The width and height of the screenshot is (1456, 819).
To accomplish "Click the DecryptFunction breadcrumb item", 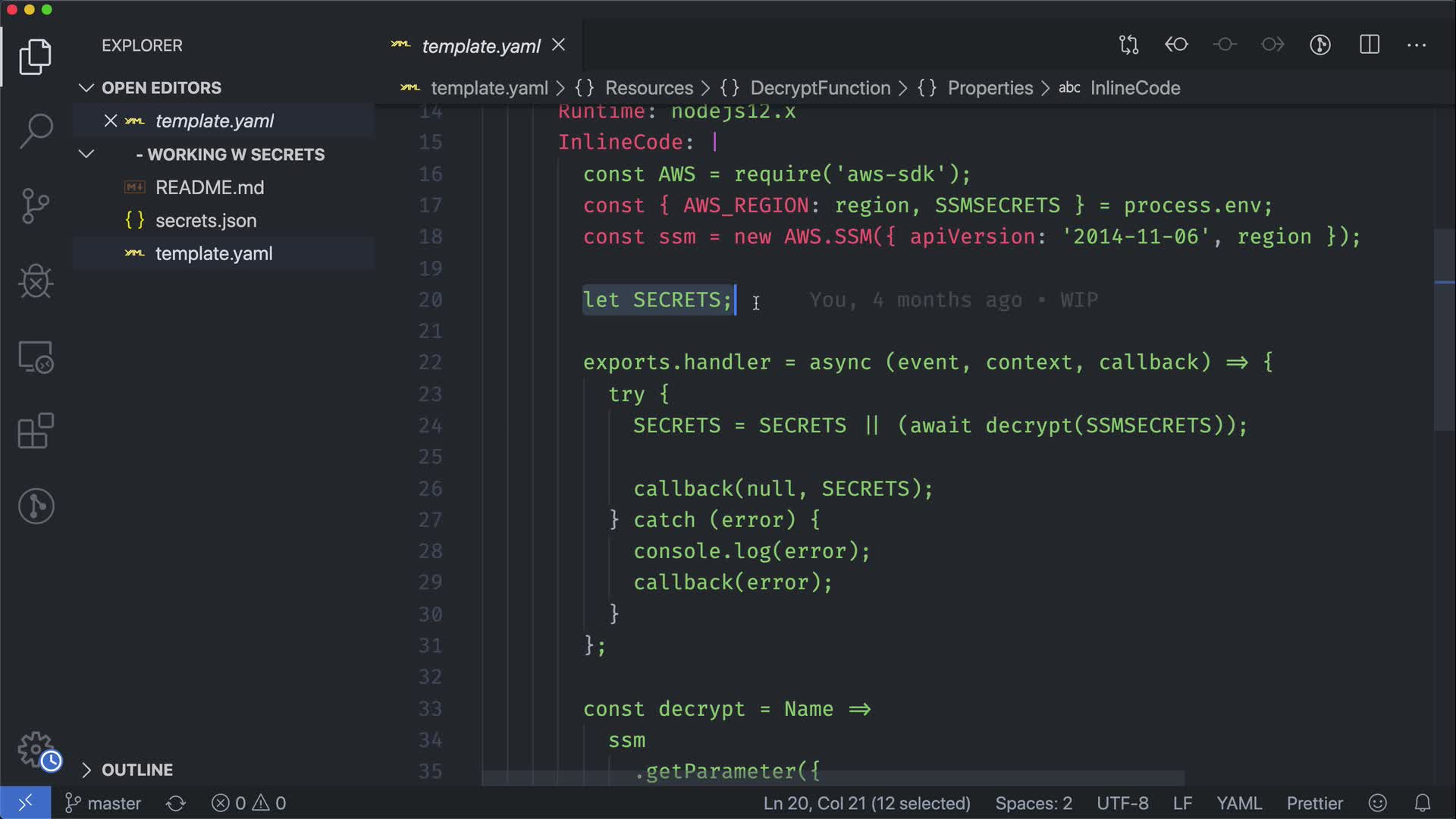I will 820,88.
